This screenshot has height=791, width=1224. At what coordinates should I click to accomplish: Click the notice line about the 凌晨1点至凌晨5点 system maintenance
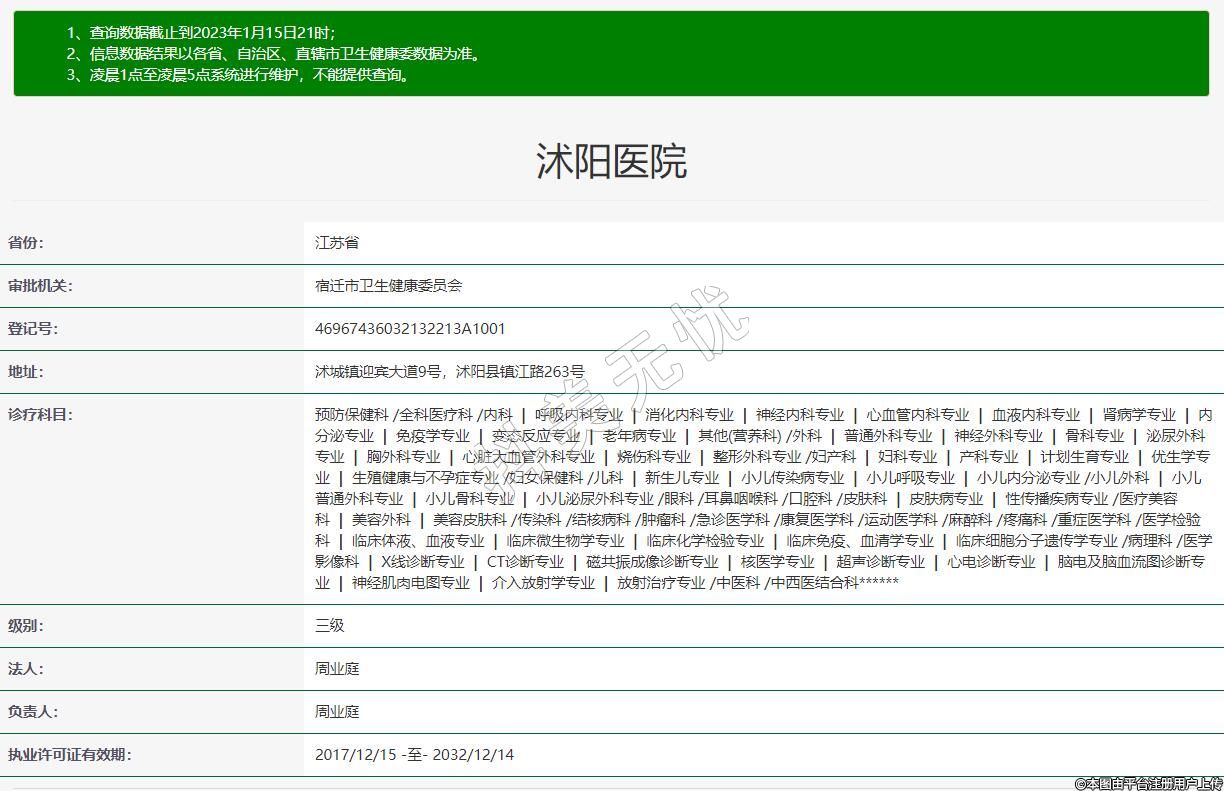point(238,75)
